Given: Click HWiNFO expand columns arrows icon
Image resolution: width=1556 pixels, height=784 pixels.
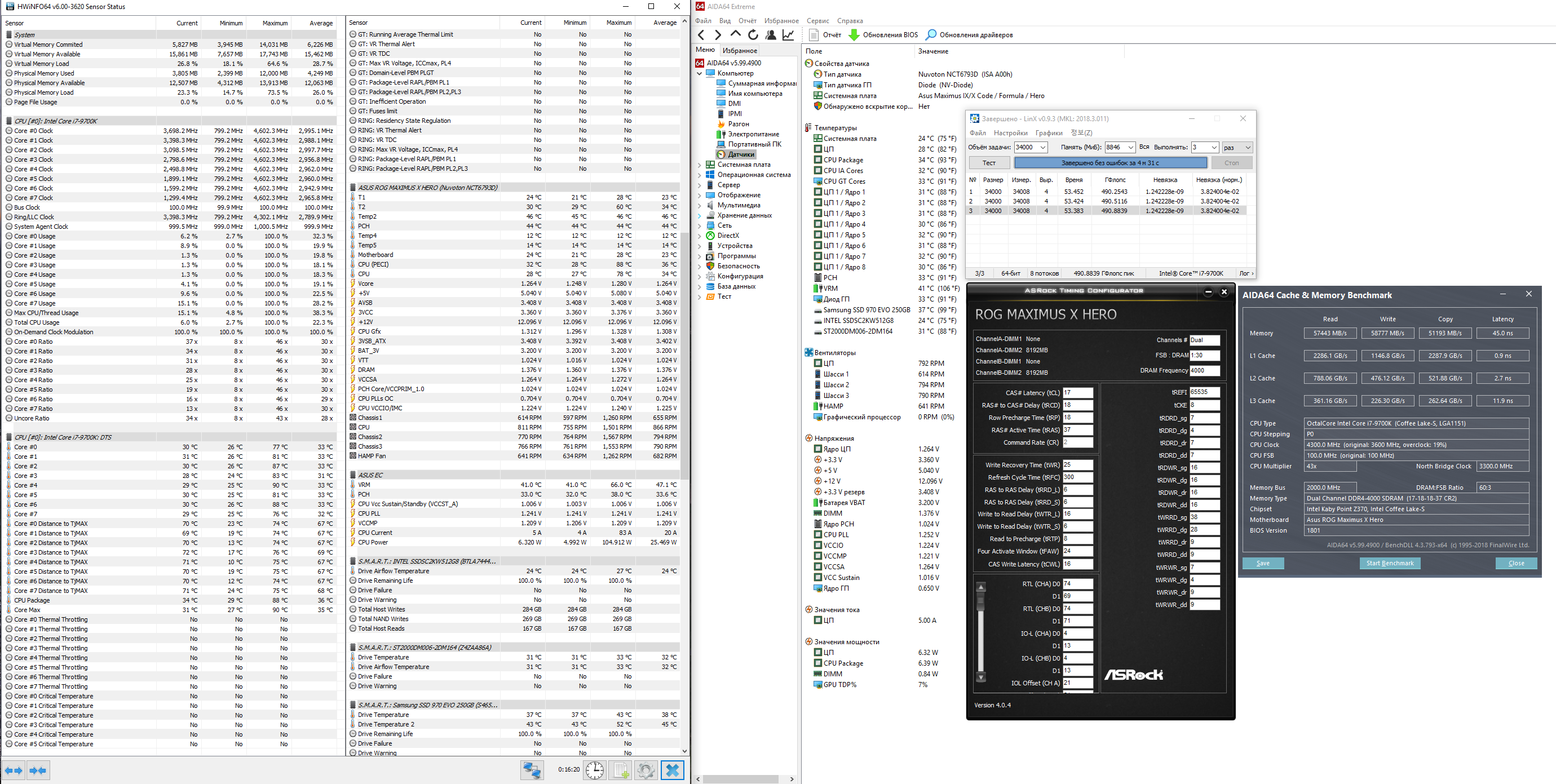Looking at the screenshot, I should (x=14, y=770).
